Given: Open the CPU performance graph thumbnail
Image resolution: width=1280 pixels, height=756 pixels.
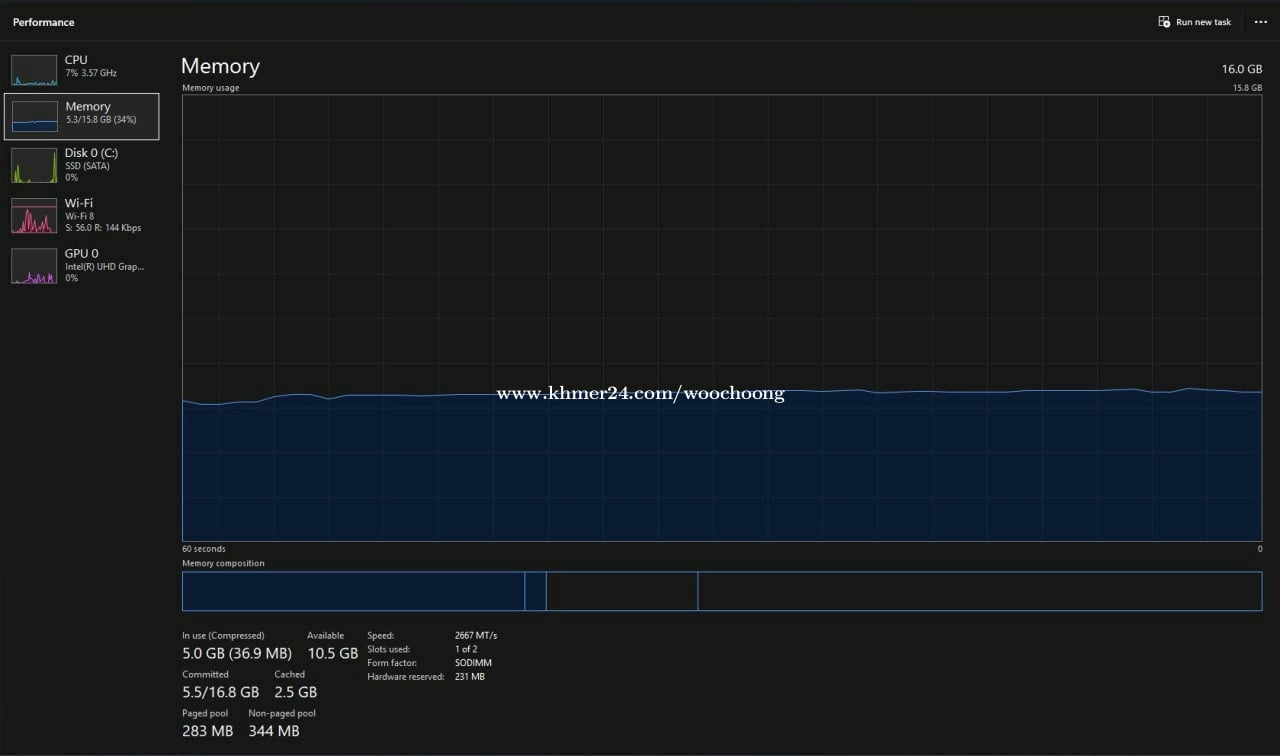Looking at the screenshot, I should (34, 70).
